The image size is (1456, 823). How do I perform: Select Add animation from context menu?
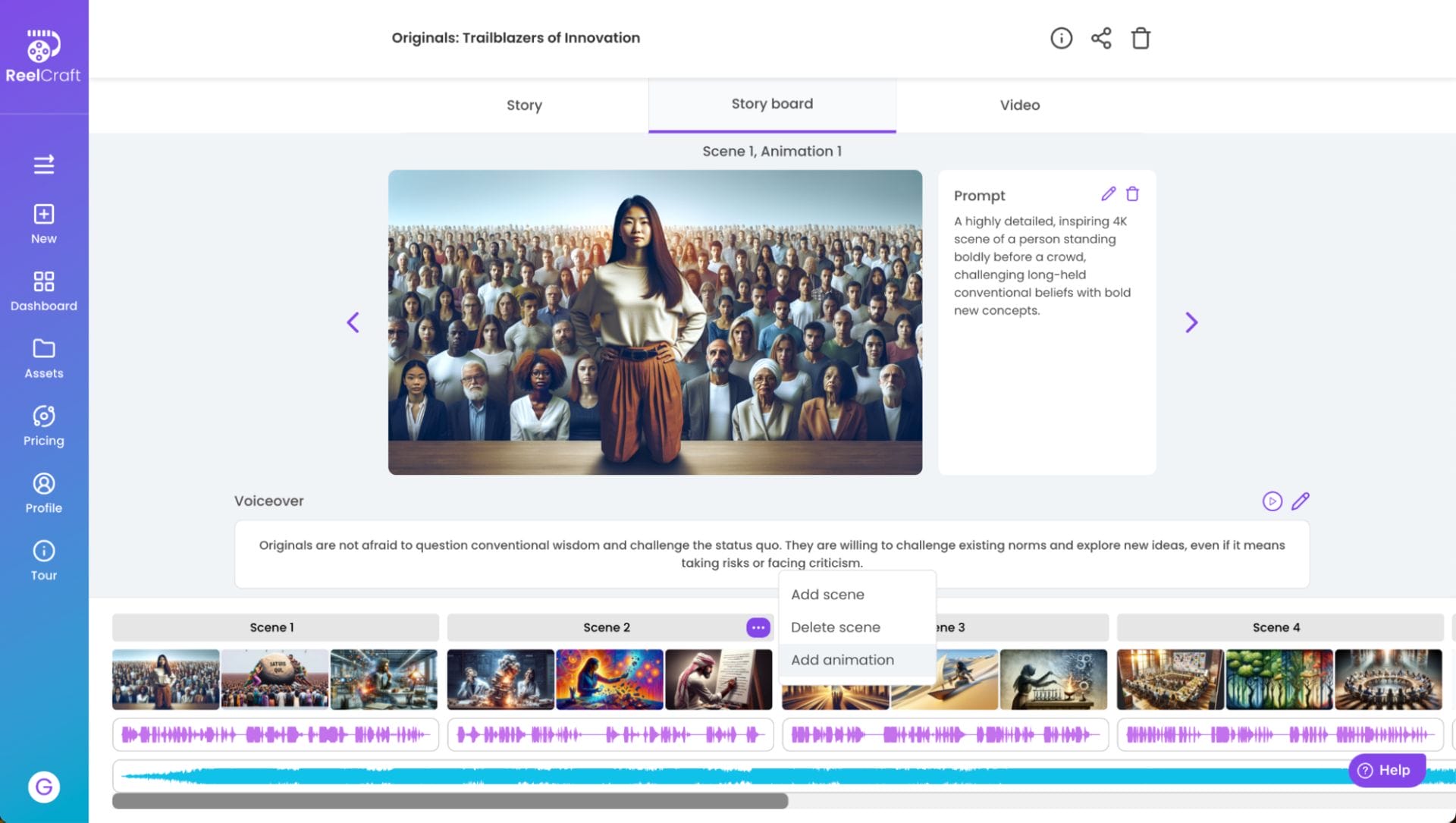tap(842, 660)
